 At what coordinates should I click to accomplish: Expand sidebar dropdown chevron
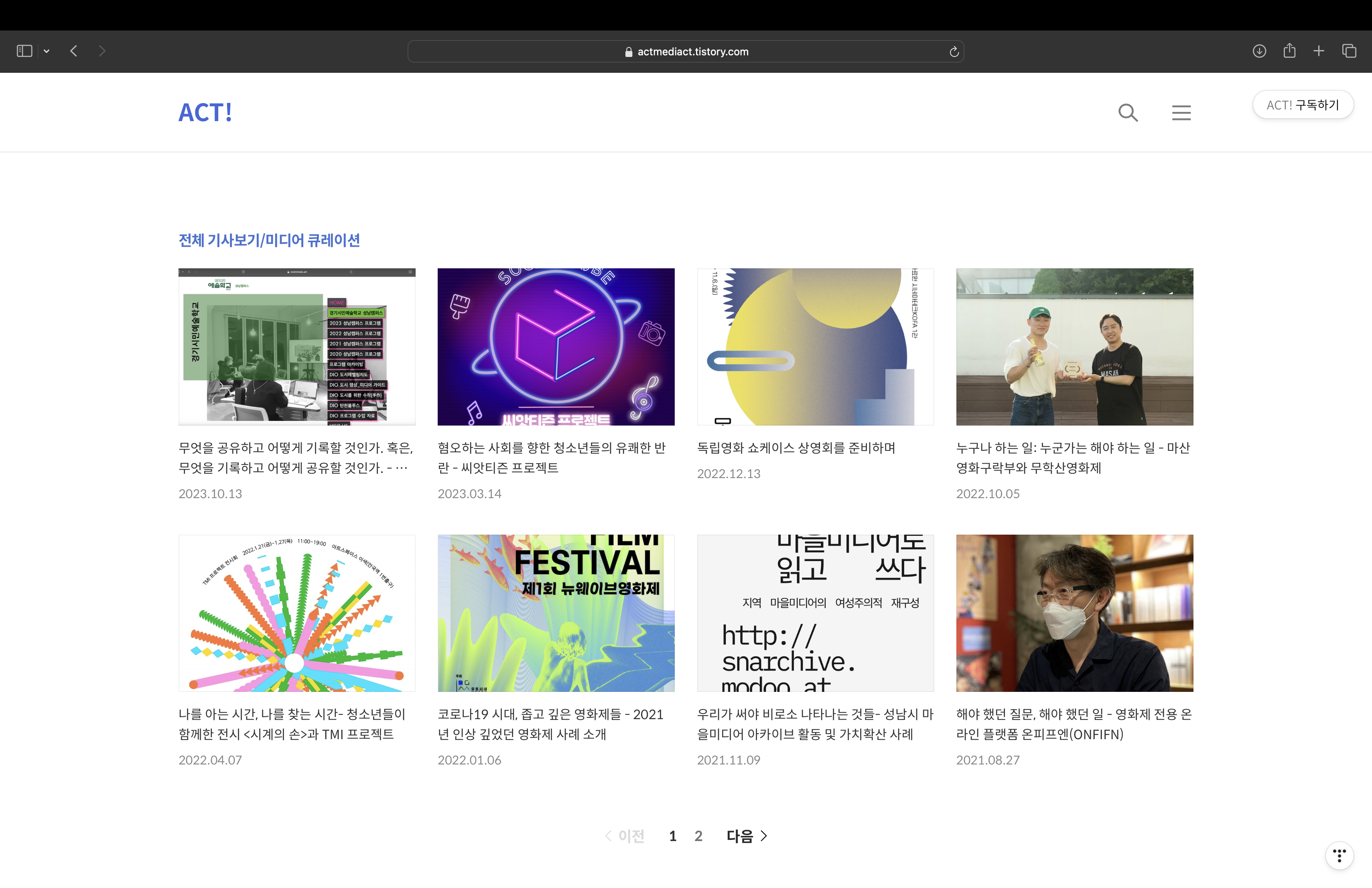(x=47, y=51)
